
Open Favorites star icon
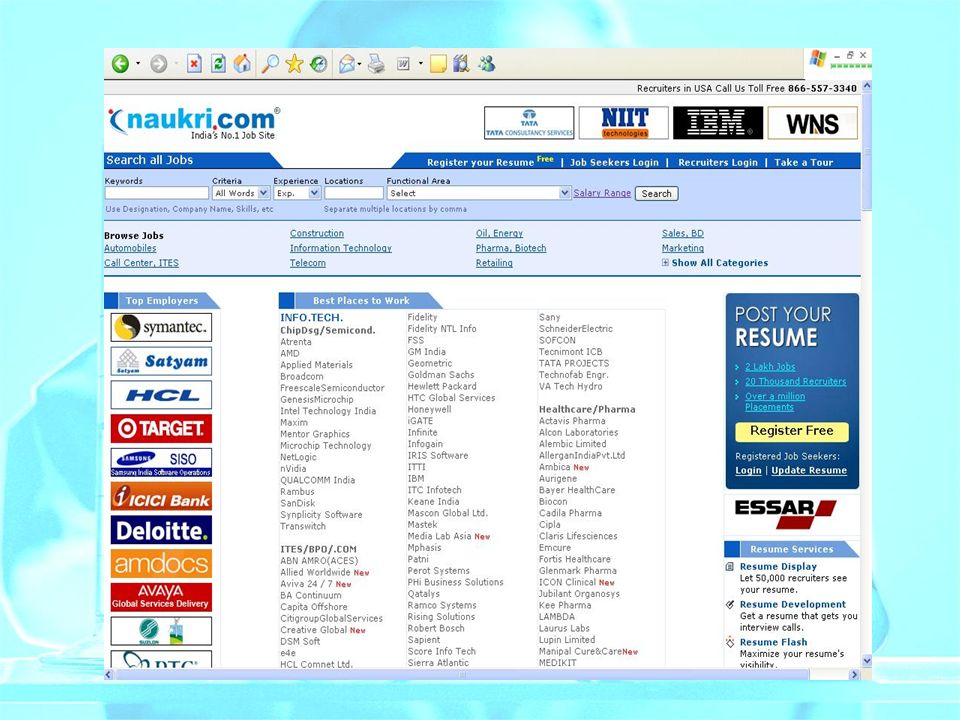[294, 64]
